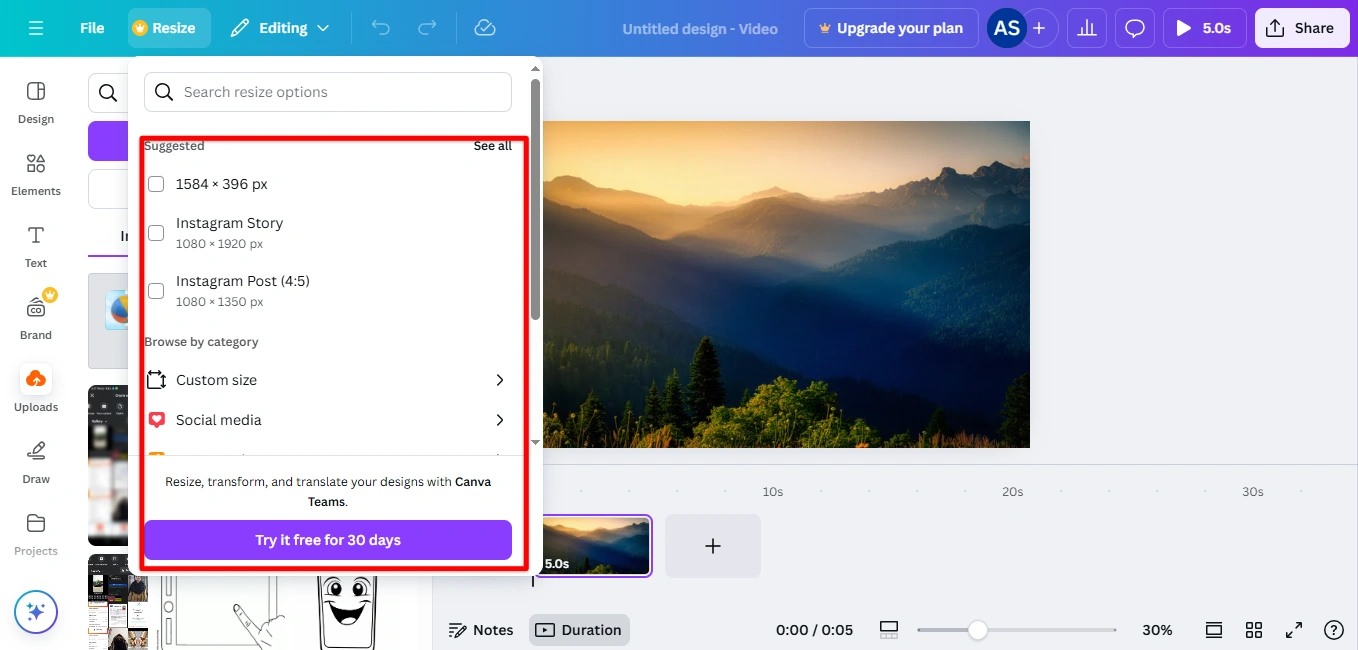1358x650 pixels.
Task: Open the analytics bar chart icon
Action: click(1087, 28)
